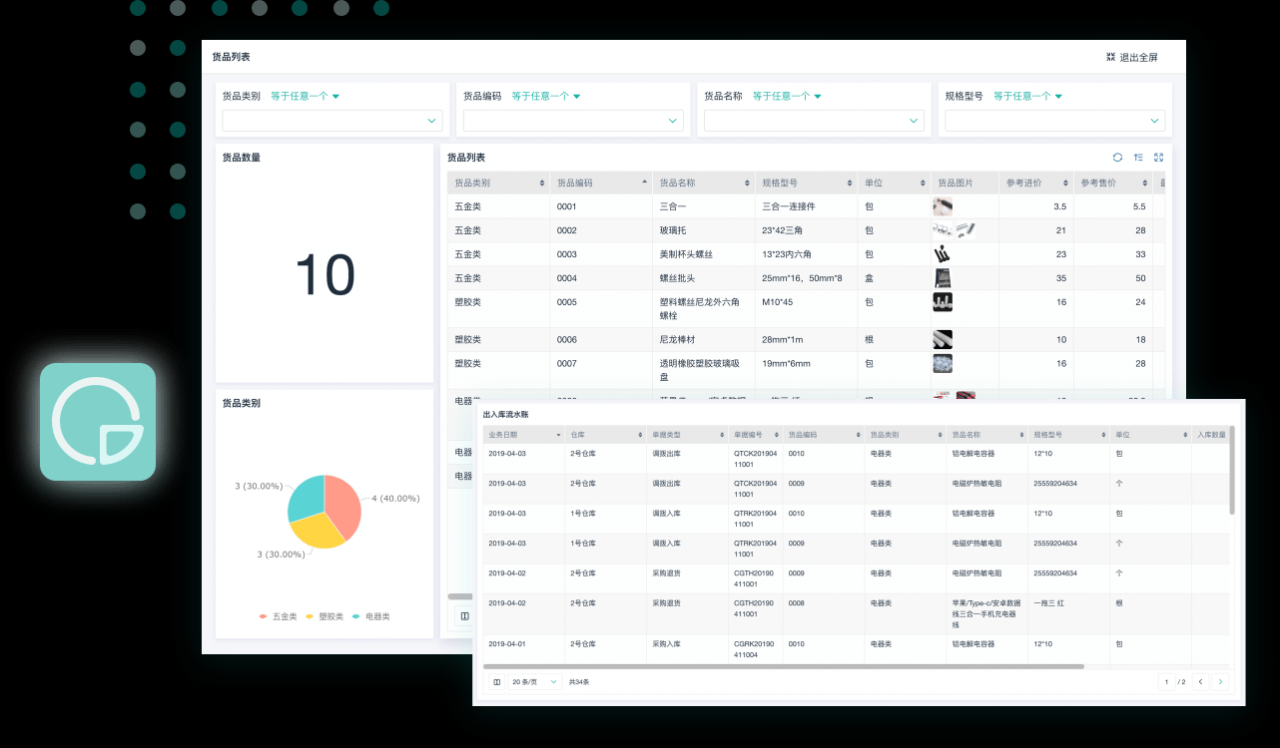Go to the next page of 出入库流水账
Image resolution: width=1280 pixels, height=748 pixels.
click(x=1220, y=682)
